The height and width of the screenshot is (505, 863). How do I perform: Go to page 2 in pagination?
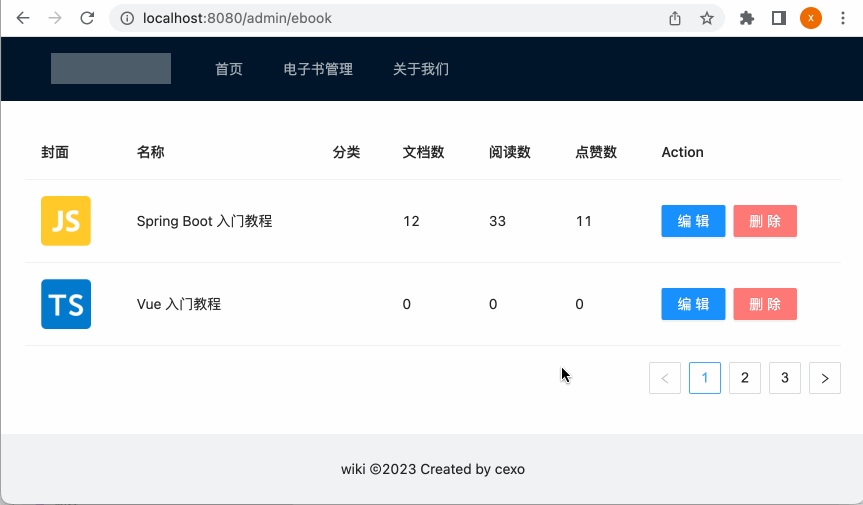(x=745, y=378)
